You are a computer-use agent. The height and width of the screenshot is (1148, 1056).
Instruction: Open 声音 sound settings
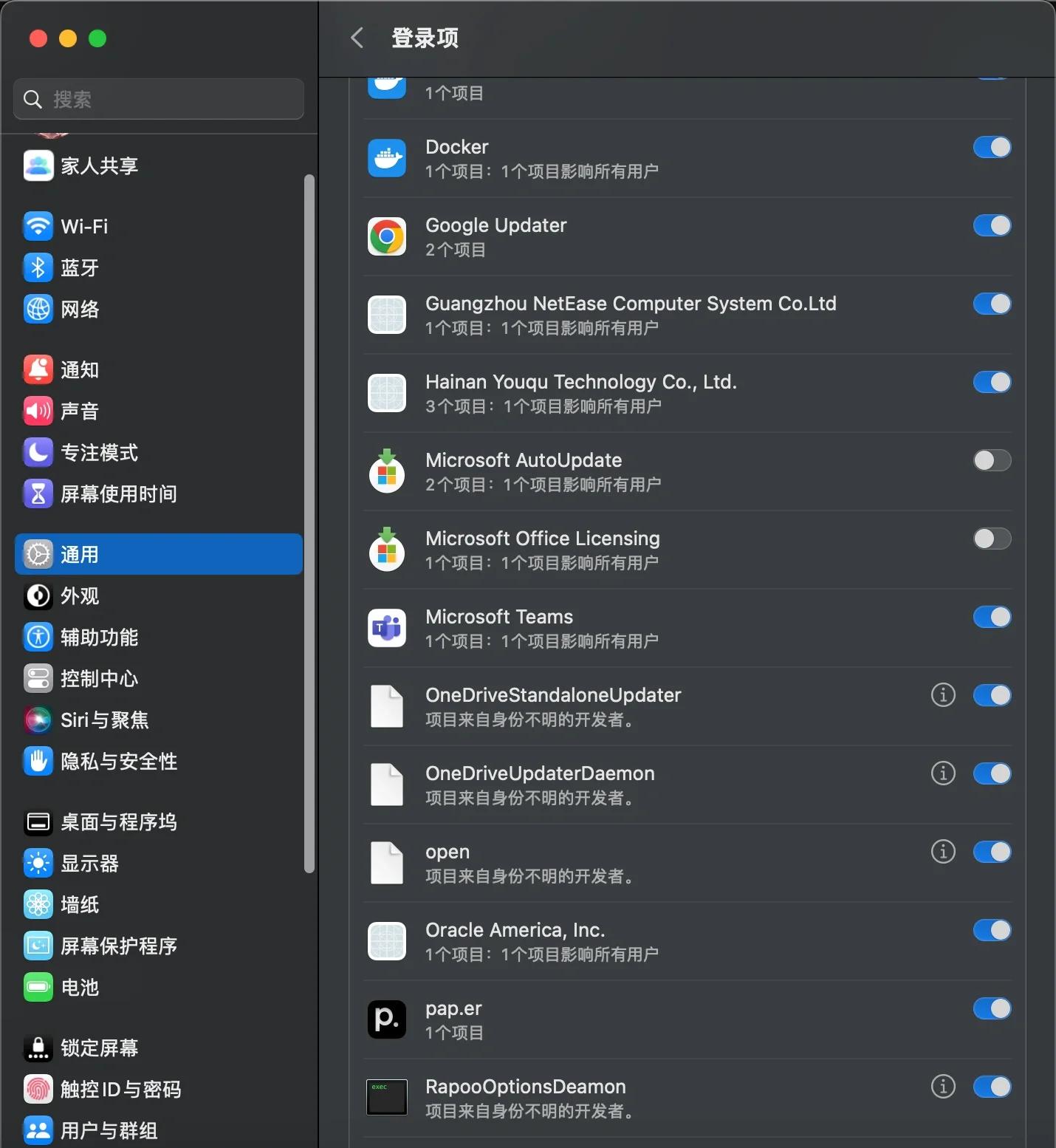(159, 411)
